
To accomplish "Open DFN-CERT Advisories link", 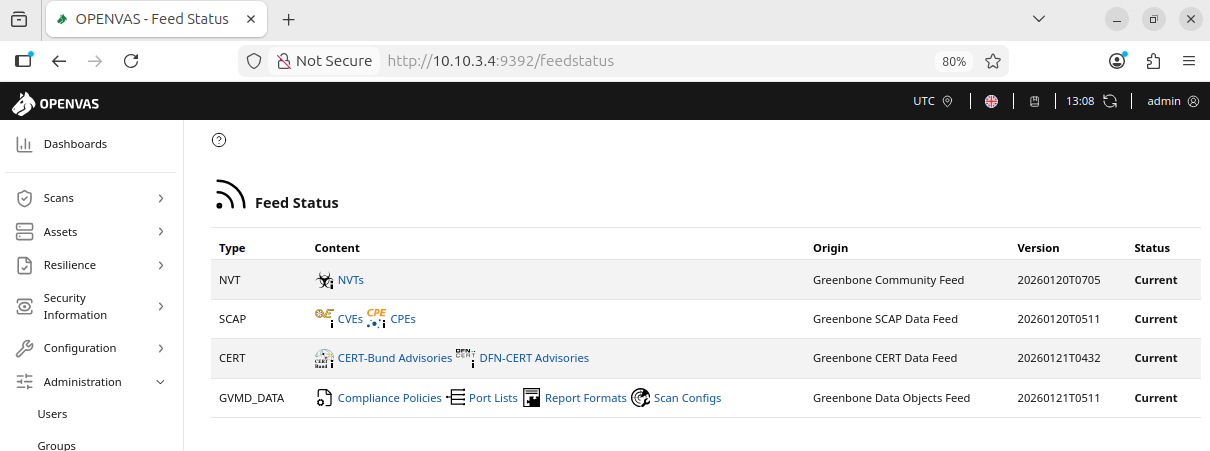I will pos(534,358).
